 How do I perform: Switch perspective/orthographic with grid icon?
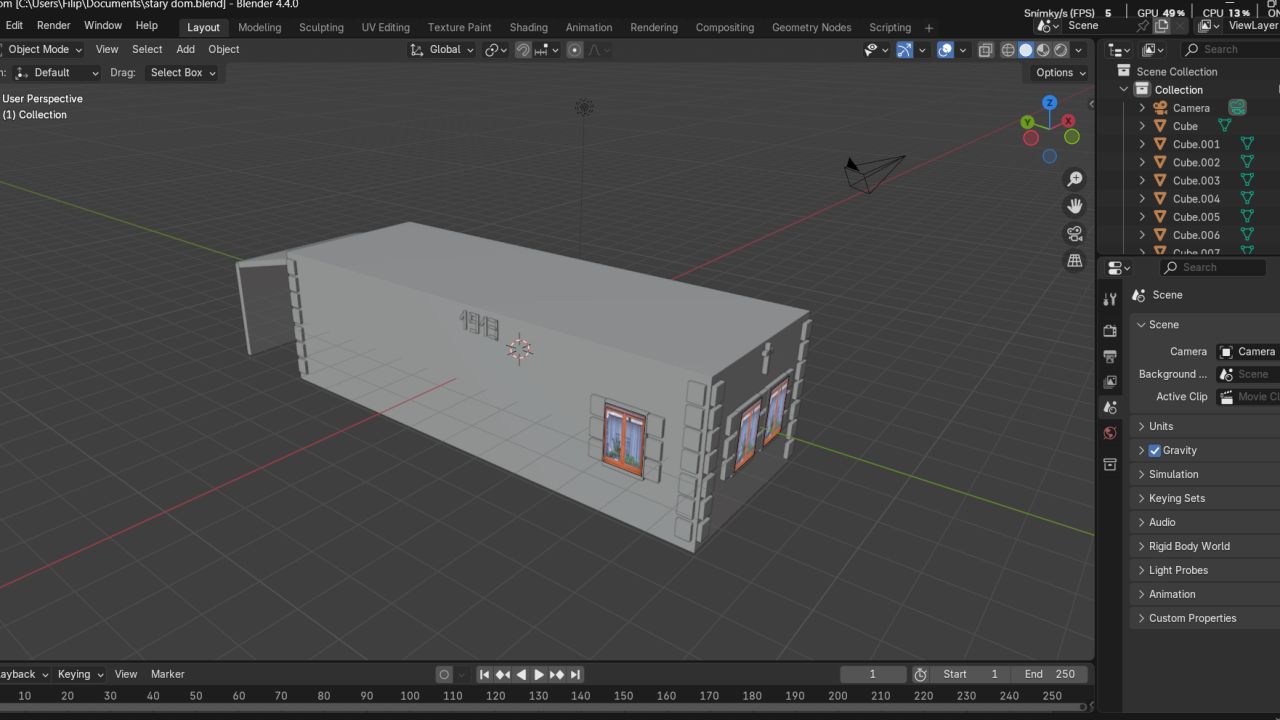tap(1075, 260)
